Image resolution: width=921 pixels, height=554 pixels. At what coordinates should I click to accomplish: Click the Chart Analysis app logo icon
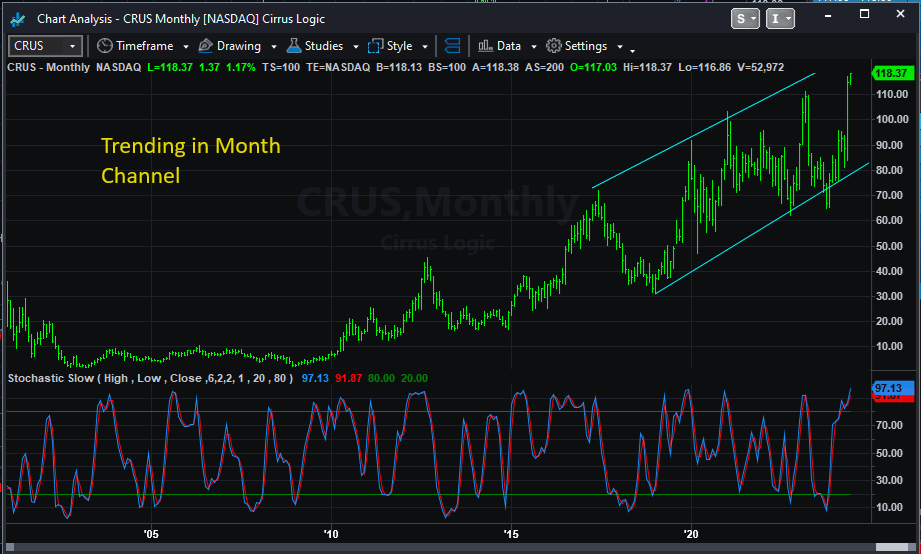pyautogui.click(x=18, y=19)
